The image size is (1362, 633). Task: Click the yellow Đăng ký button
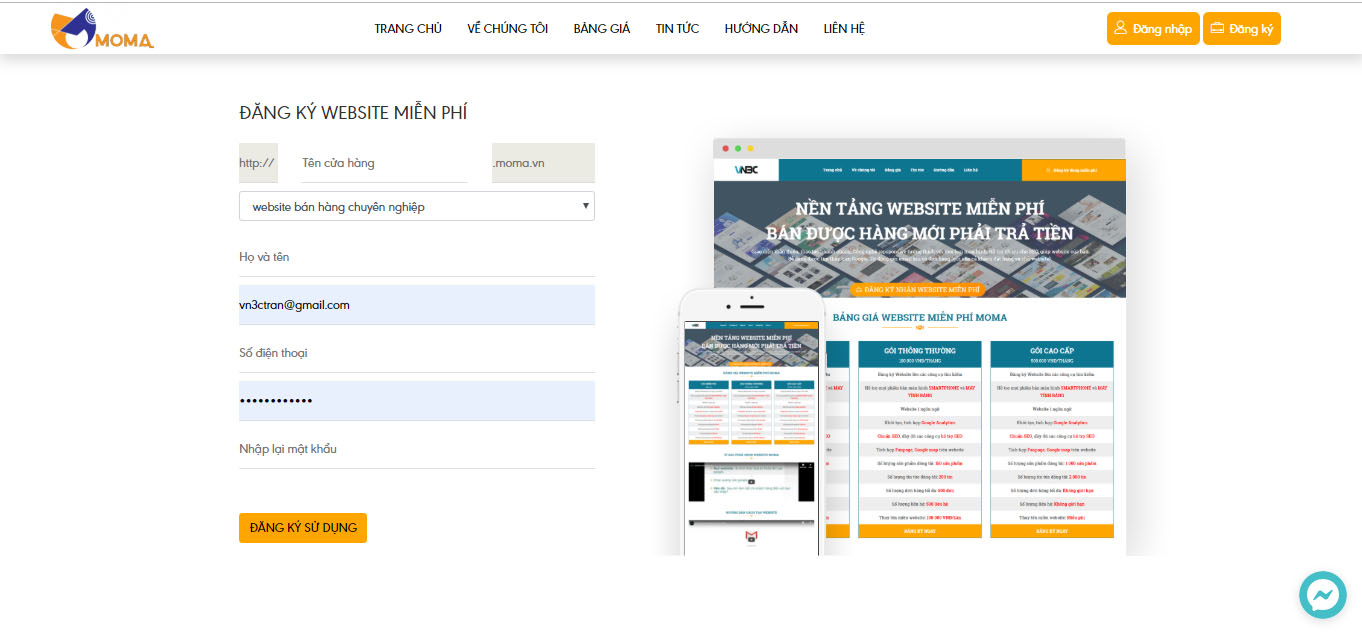click(x=1241, y=28)
